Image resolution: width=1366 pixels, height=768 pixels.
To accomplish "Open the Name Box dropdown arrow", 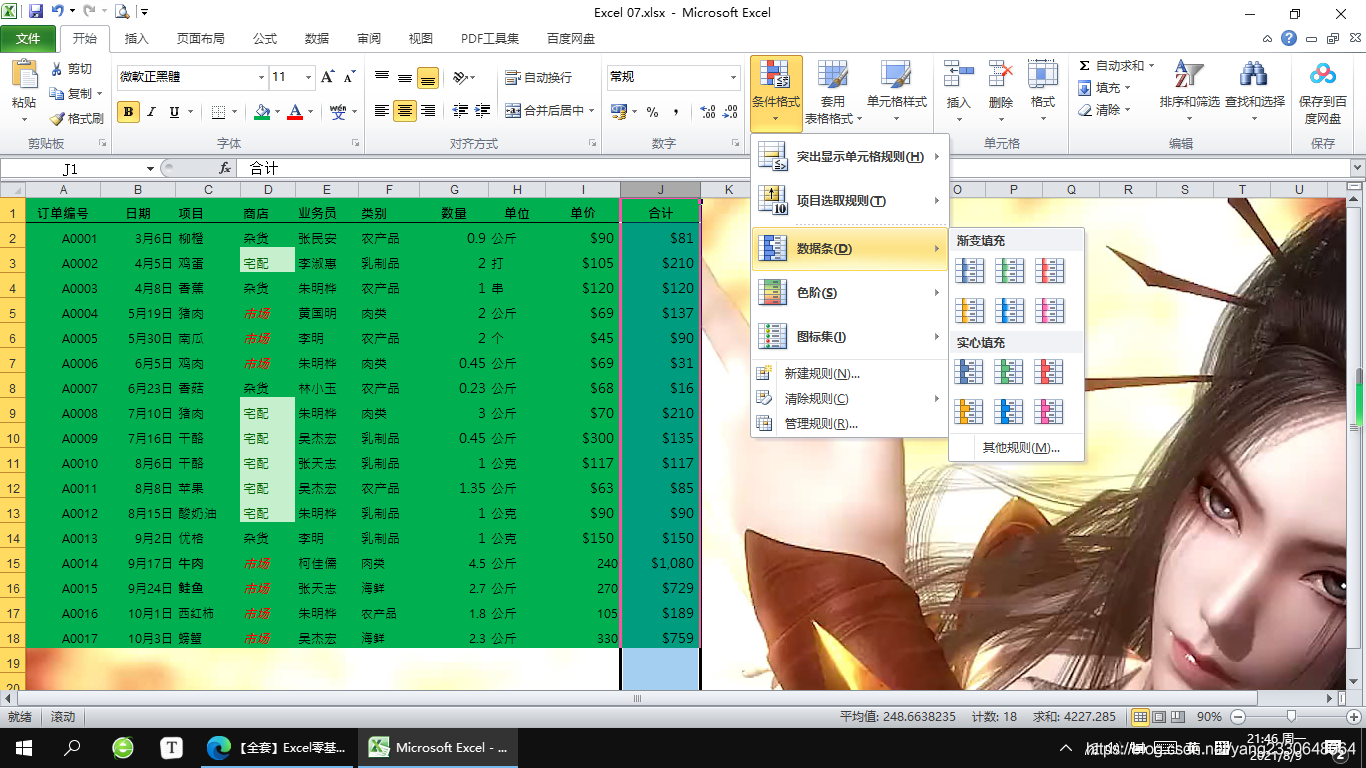I will pyautogui.click(x=150, y=169).
